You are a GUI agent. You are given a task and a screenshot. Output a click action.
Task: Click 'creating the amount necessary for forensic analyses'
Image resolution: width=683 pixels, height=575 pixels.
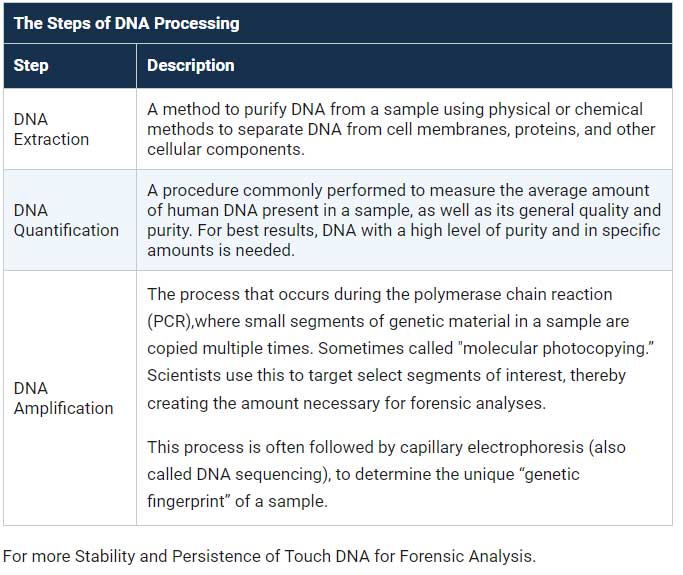[346, 403]
